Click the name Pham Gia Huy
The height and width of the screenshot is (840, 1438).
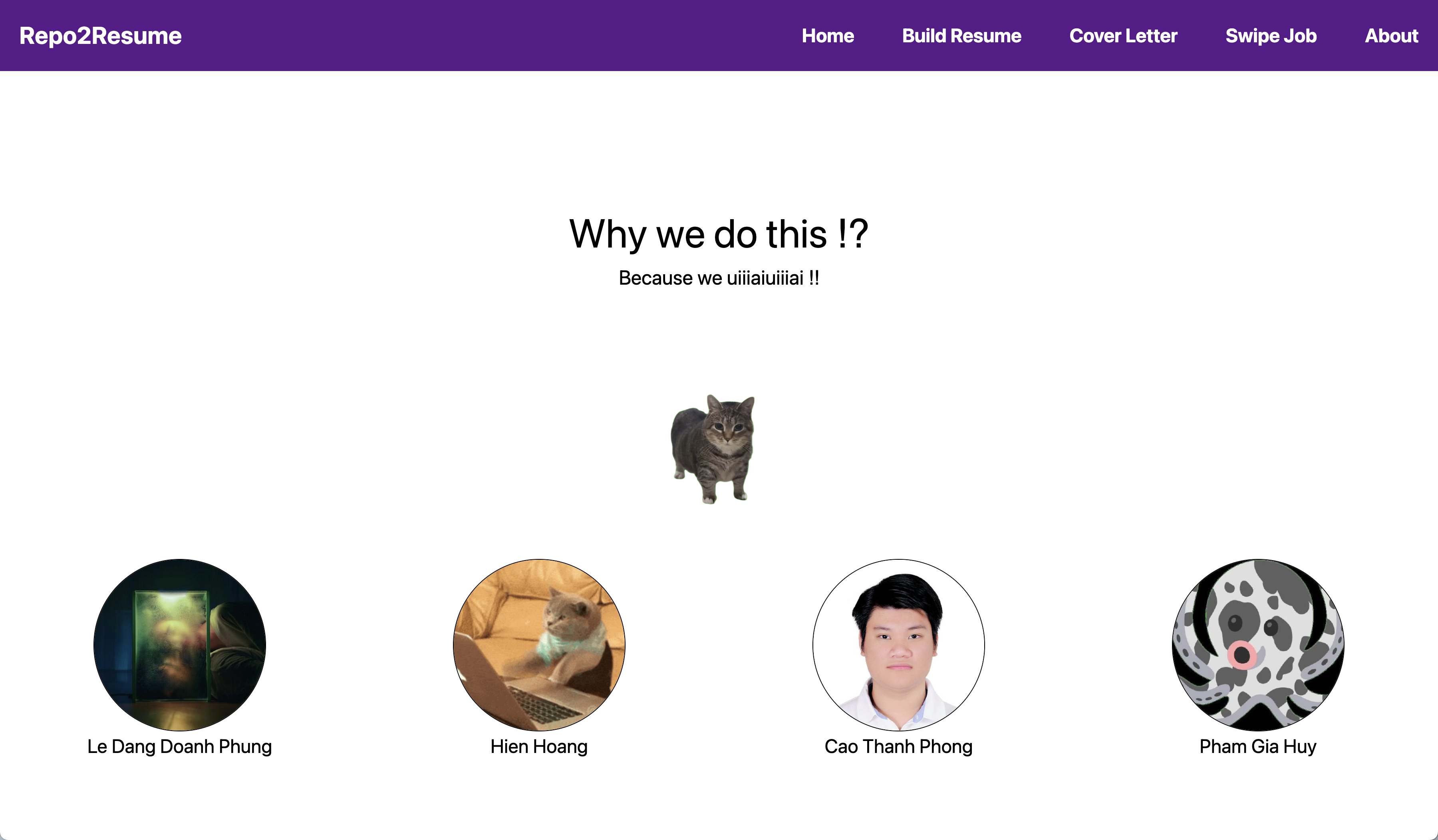1258,747
